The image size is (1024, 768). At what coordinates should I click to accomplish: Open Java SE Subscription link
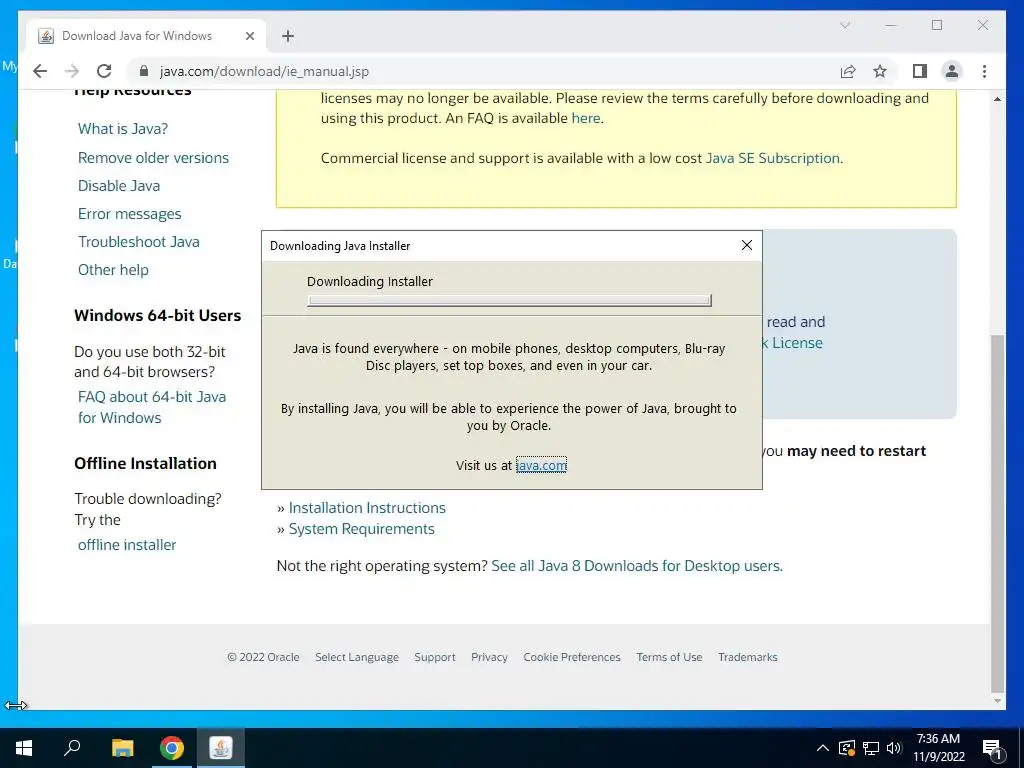pos(773,158)
